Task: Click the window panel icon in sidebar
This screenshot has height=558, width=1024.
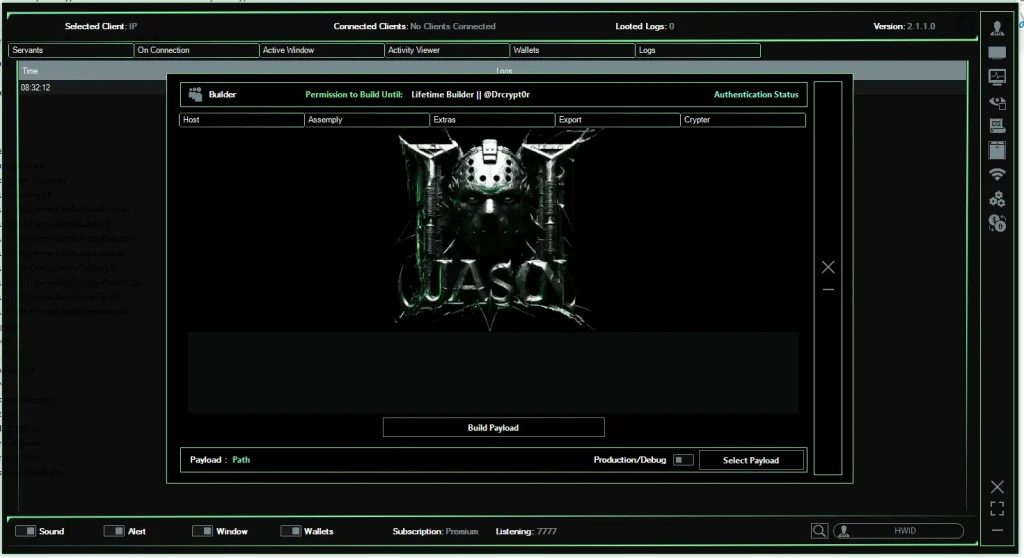Action: coord(997,150)
